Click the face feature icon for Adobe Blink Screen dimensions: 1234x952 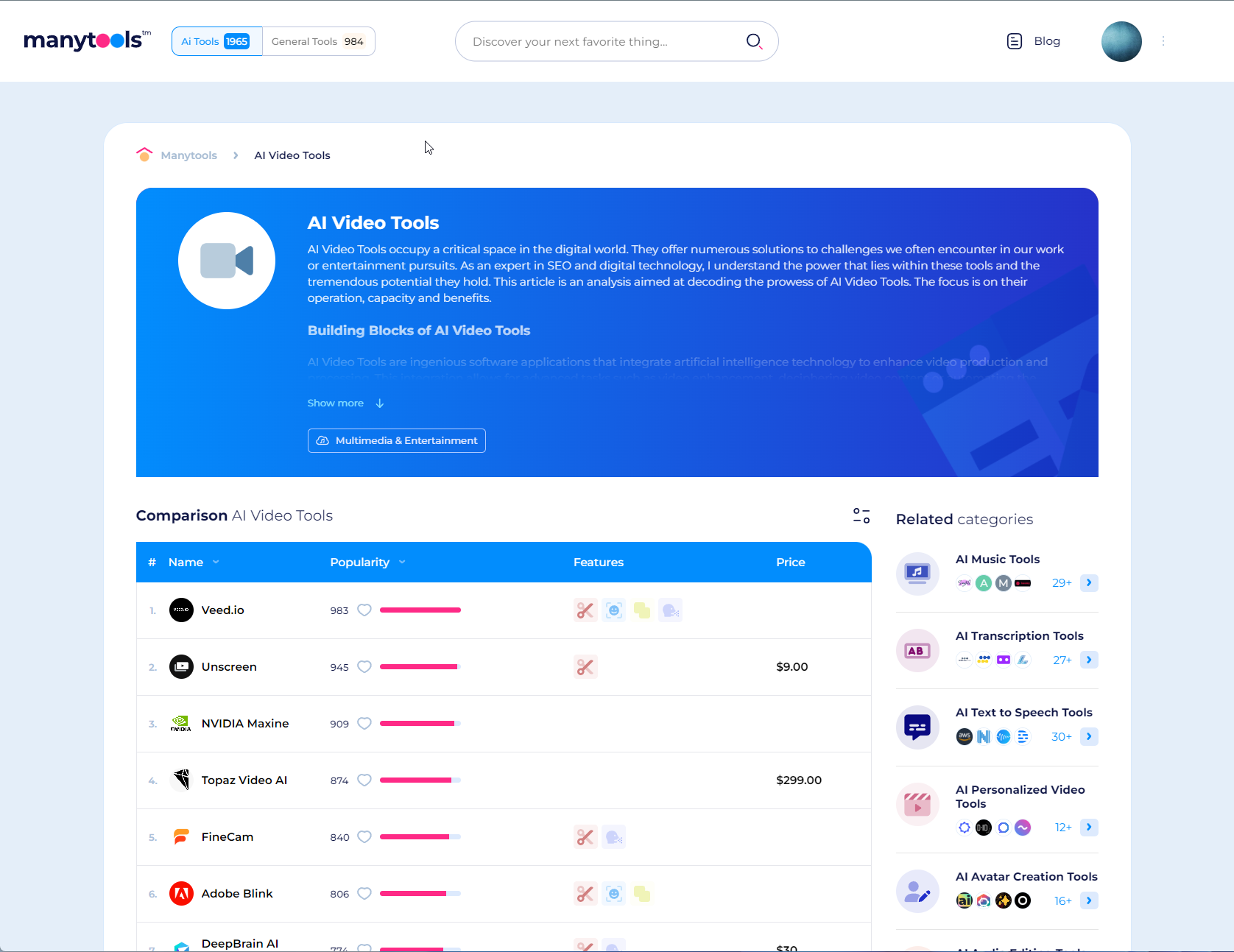pyautogui.click(x=614, y=894)
